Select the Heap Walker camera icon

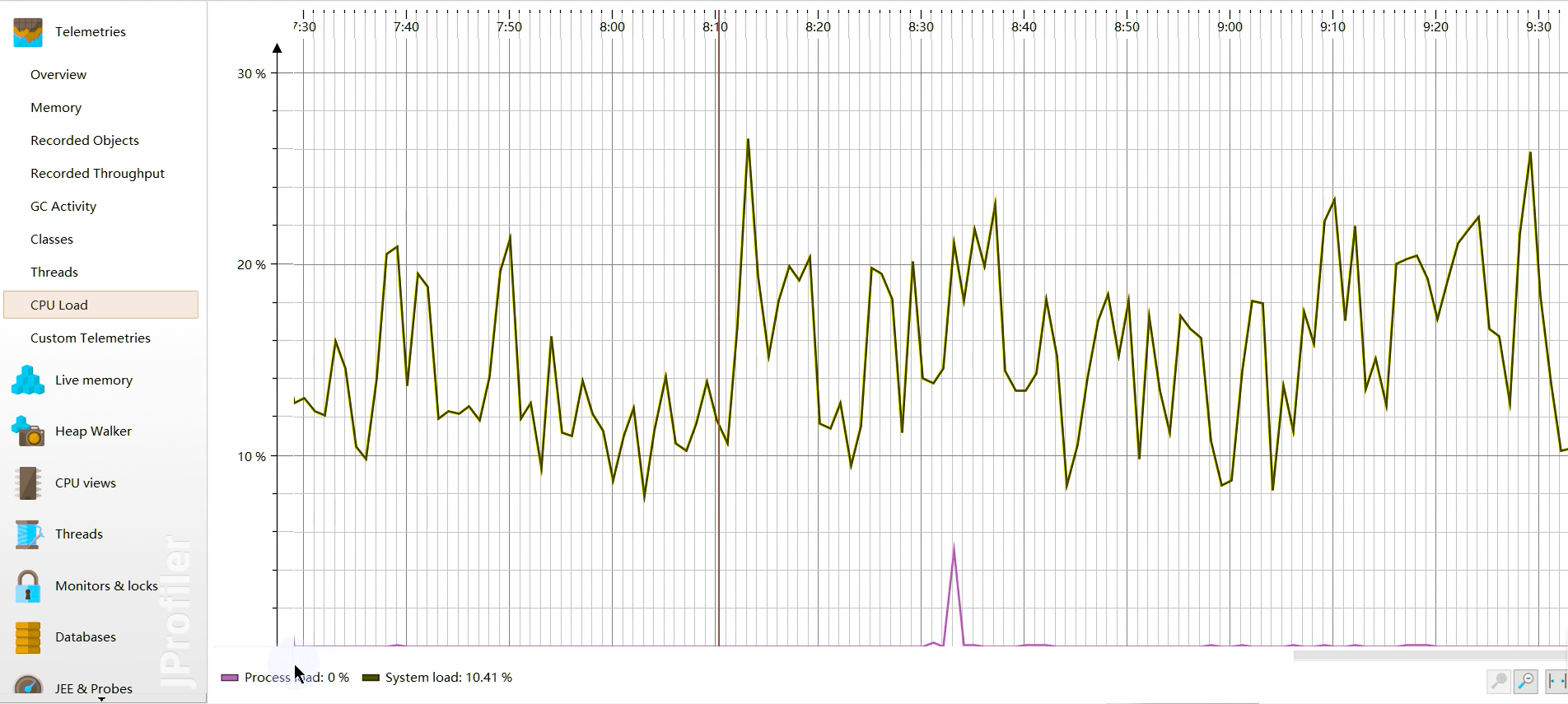(x=27, y=431)
